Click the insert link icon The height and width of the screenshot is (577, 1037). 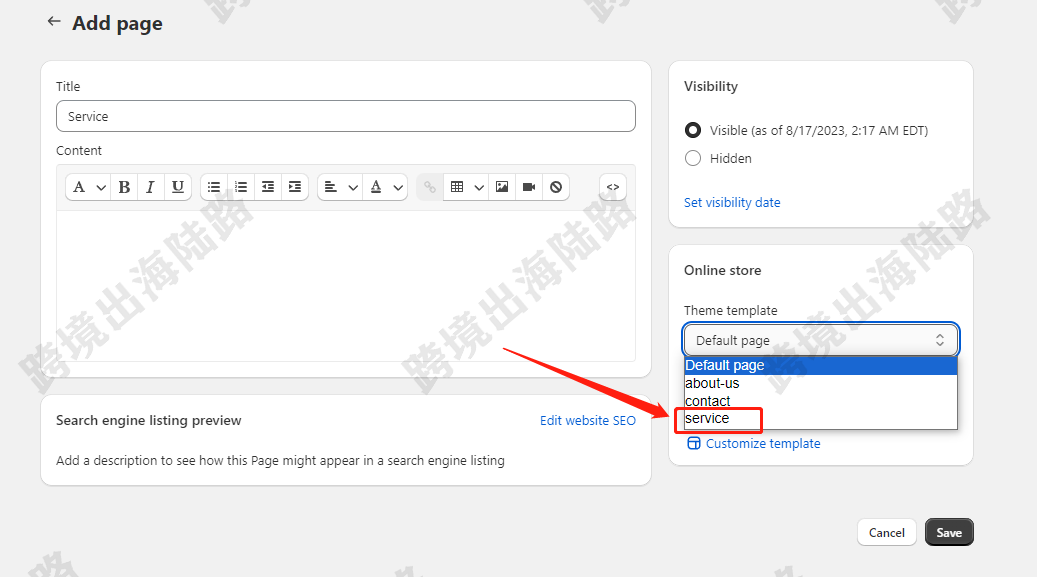(430, 187)
